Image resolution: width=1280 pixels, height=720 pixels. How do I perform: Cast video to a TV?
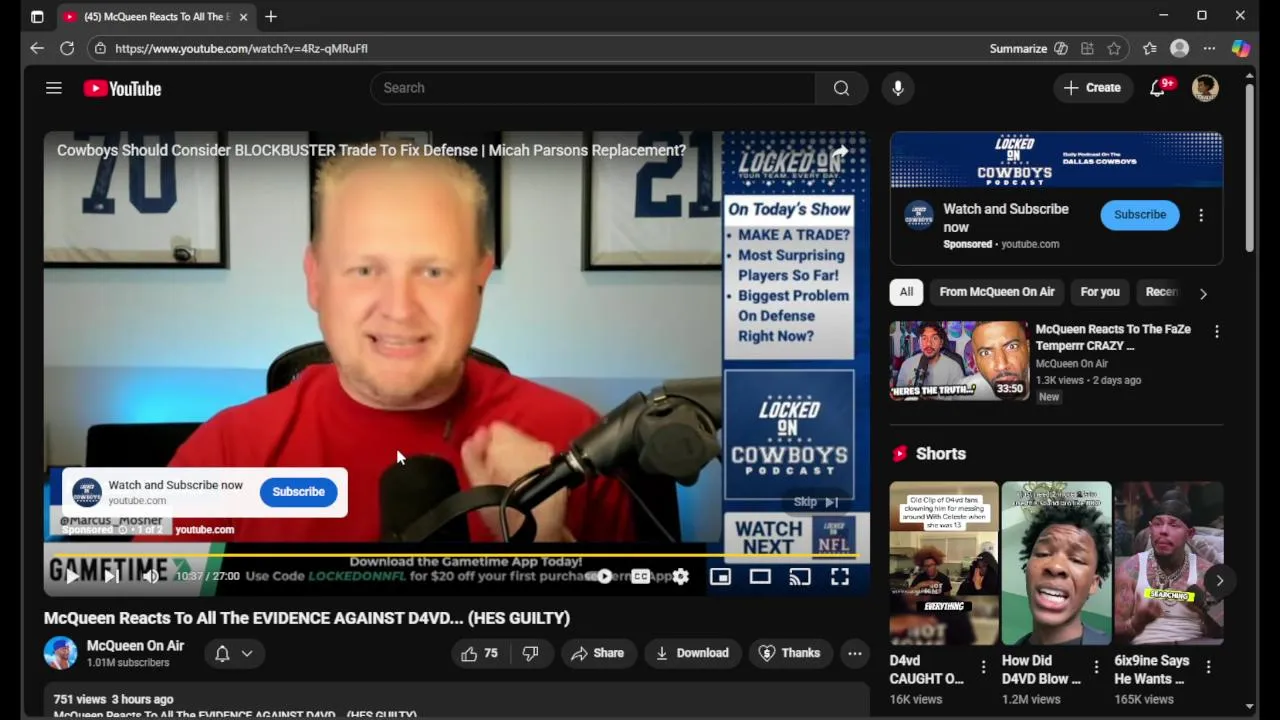click(x=800, y=576)
